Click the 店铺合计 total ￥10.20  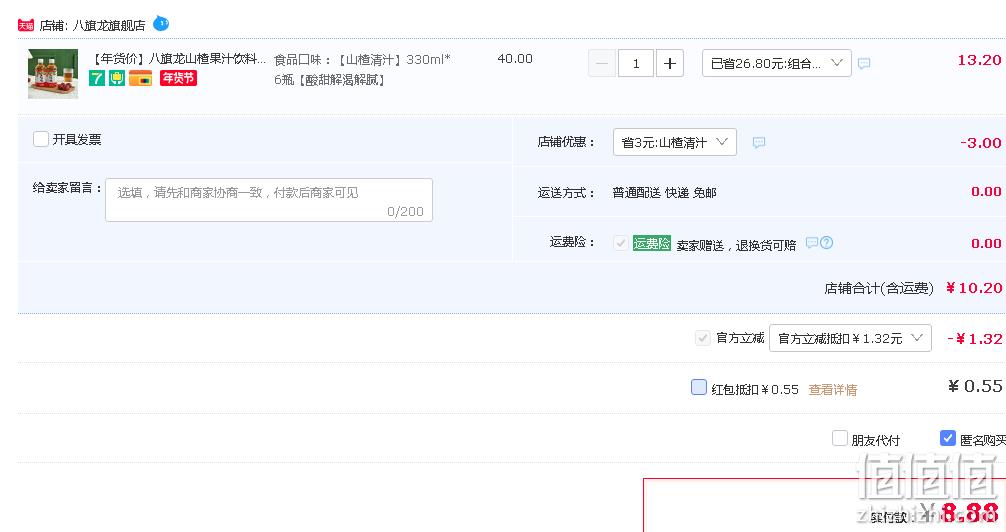pos(974,288)
